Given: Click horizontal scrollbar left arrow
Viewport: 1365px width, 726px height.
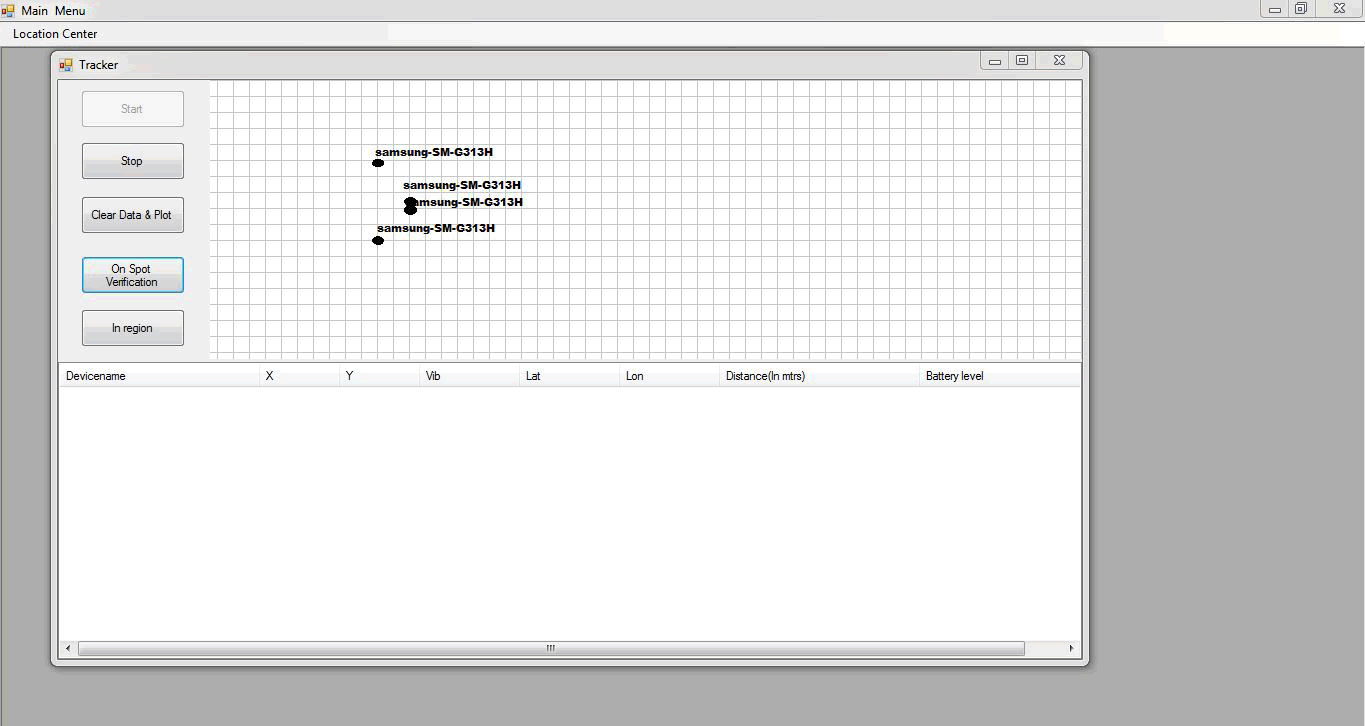Looking at the screenshot, I should pyautogui.click(x=68, y=648).
